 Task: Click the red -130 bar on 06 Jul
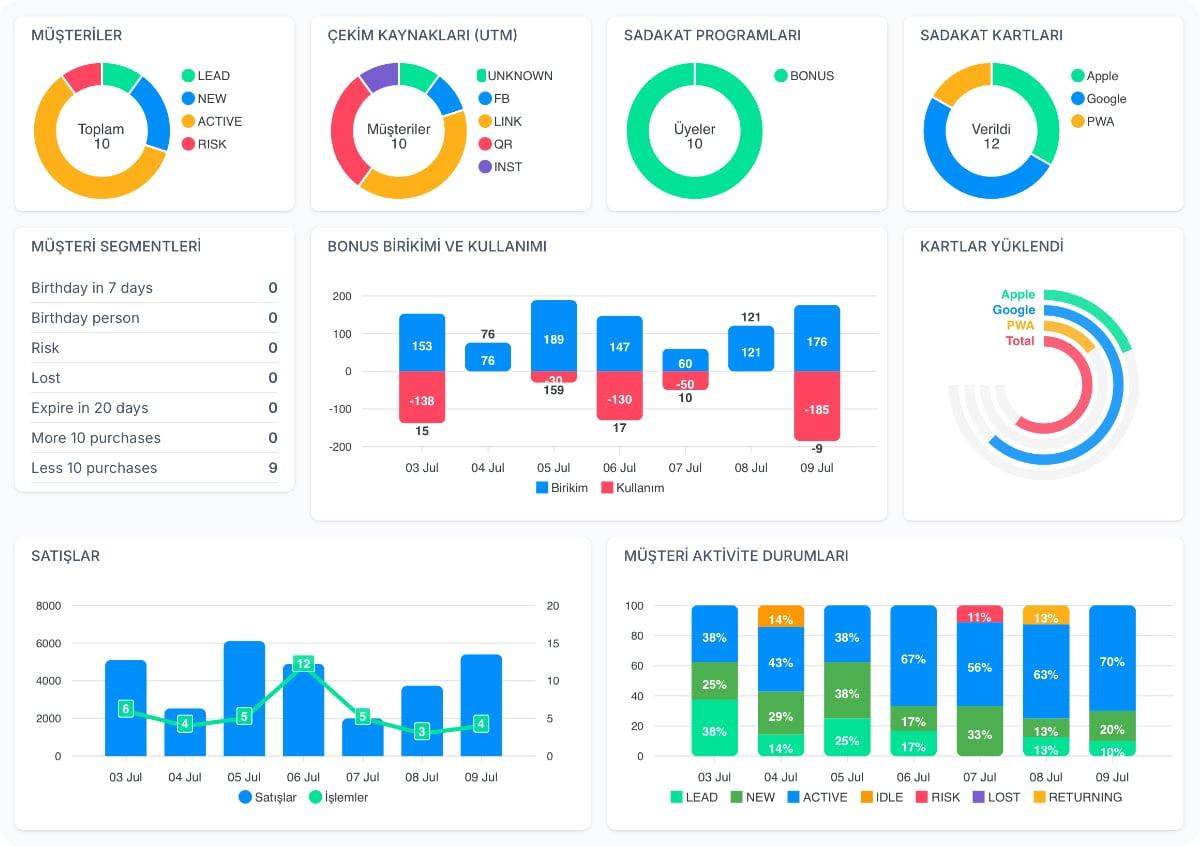[x=620, y=396]
